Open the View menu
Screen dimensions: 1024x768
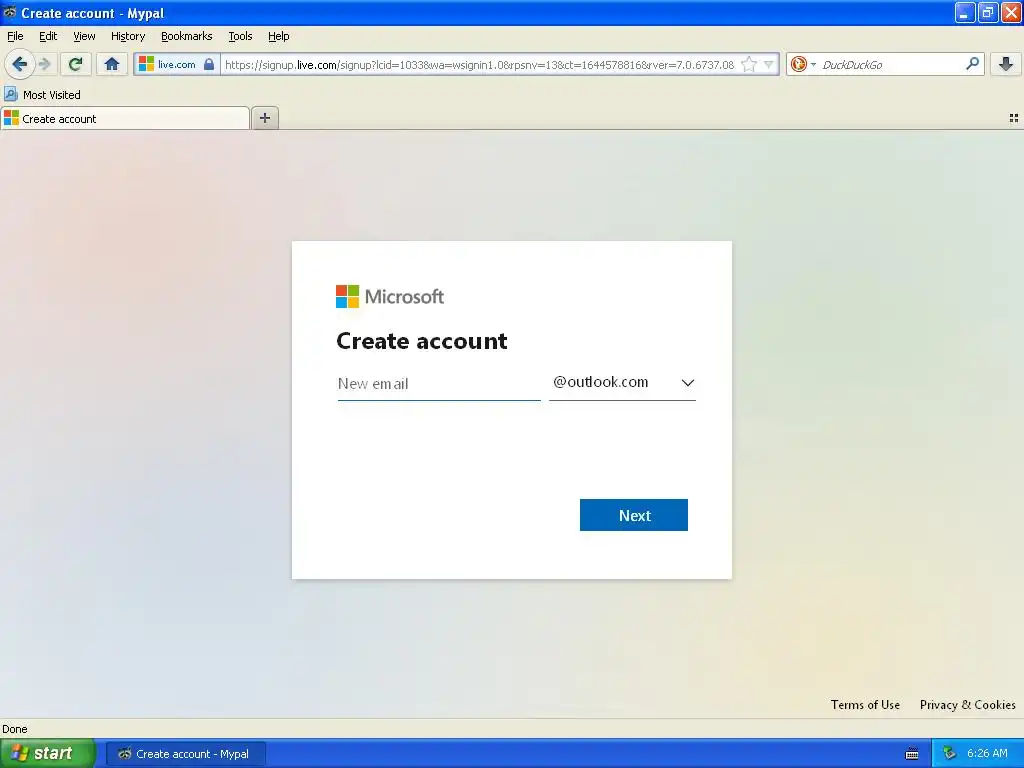point(84,36)
